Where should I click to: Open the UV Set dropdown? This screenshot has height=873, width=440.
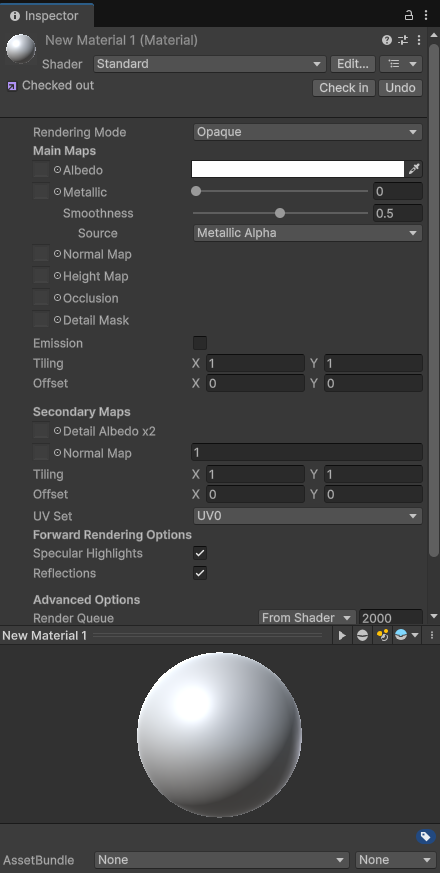[x=307, y=516]
